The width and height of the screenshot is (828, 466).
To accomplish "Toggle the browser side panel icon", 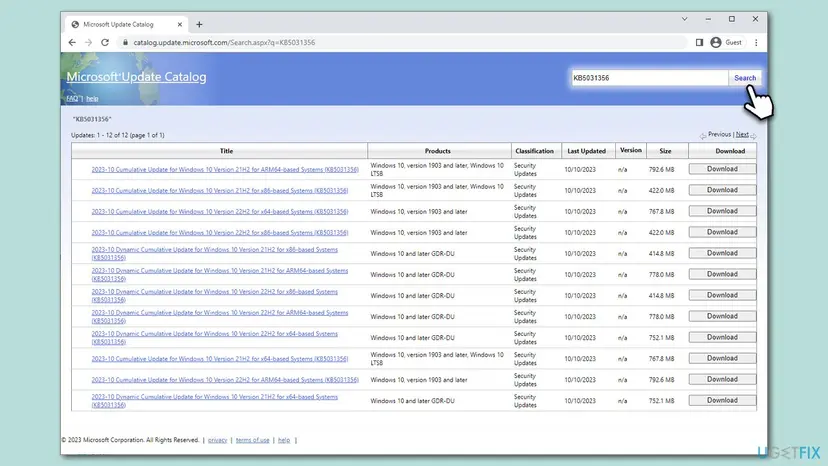I will [699, 42].
